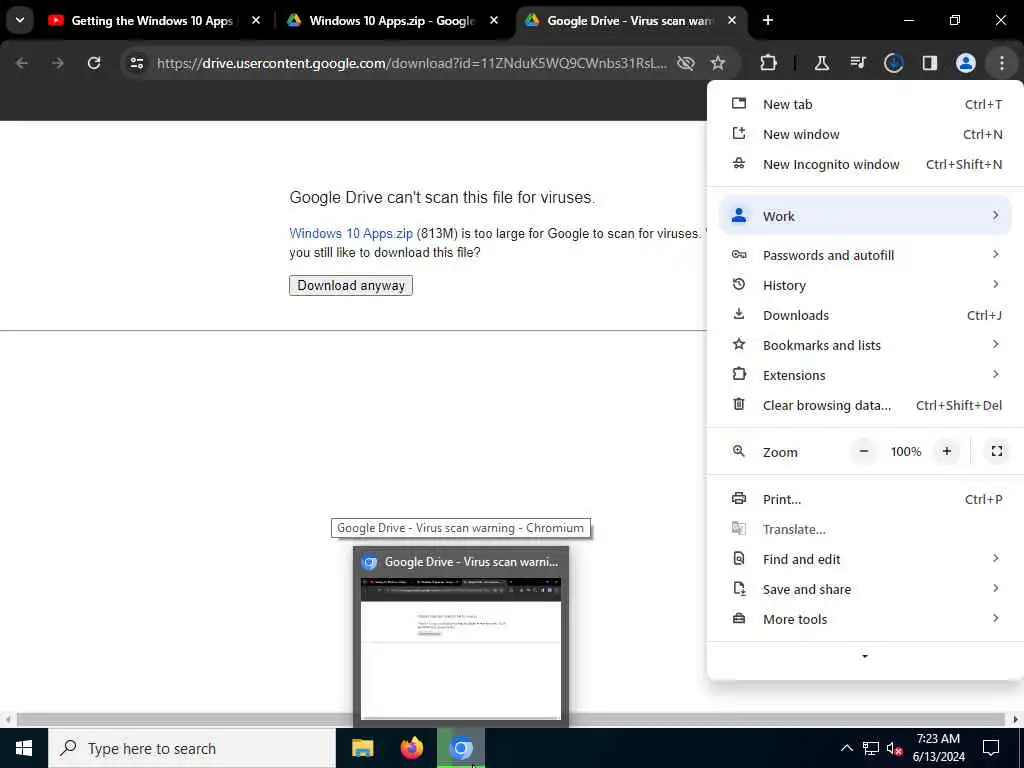Click the Chromium taskbar icon
The image size is (1024, 768).
tap(461, 748)
